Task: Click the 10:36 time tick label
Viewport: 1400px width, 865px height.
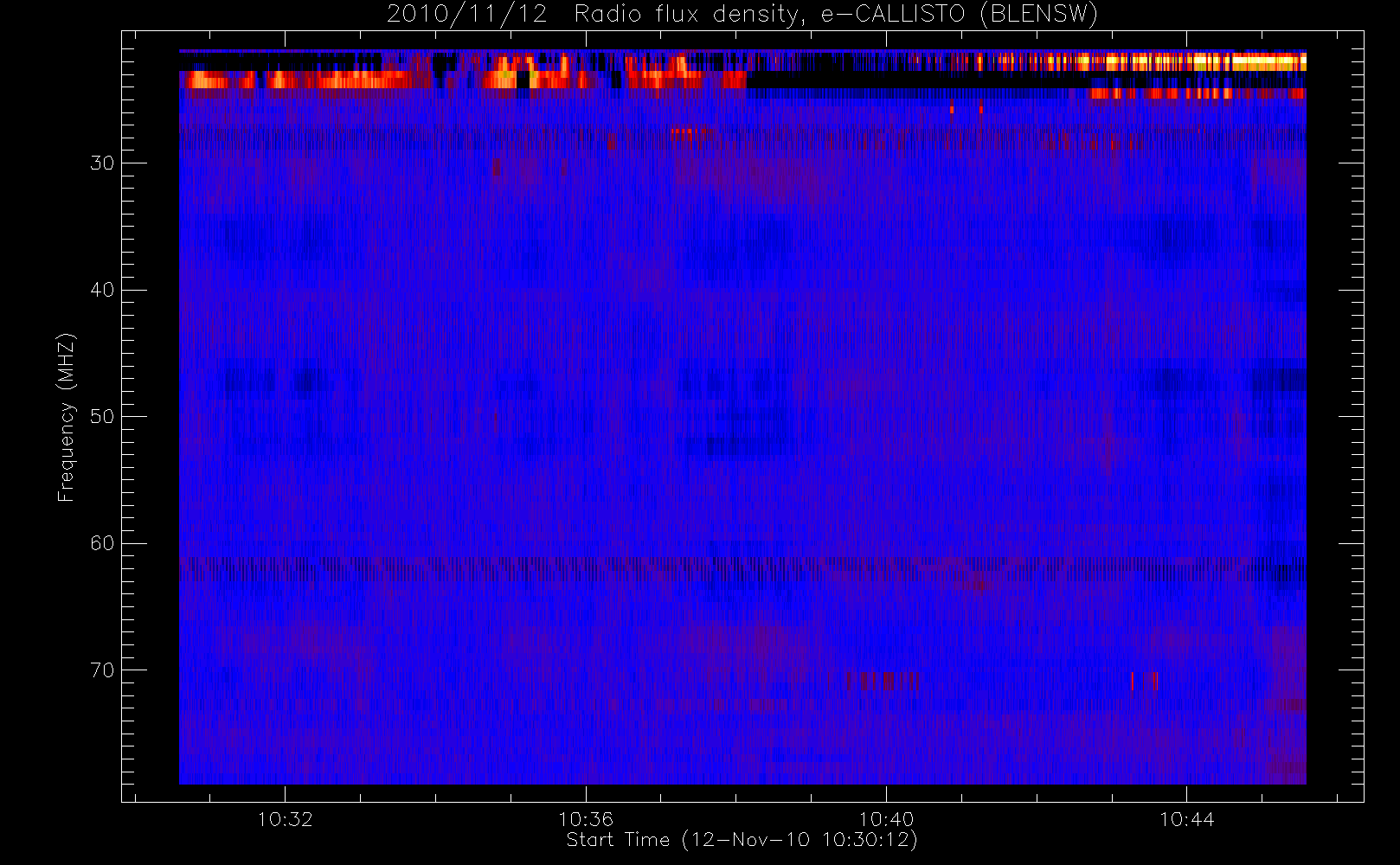Action: coord(586,819)
